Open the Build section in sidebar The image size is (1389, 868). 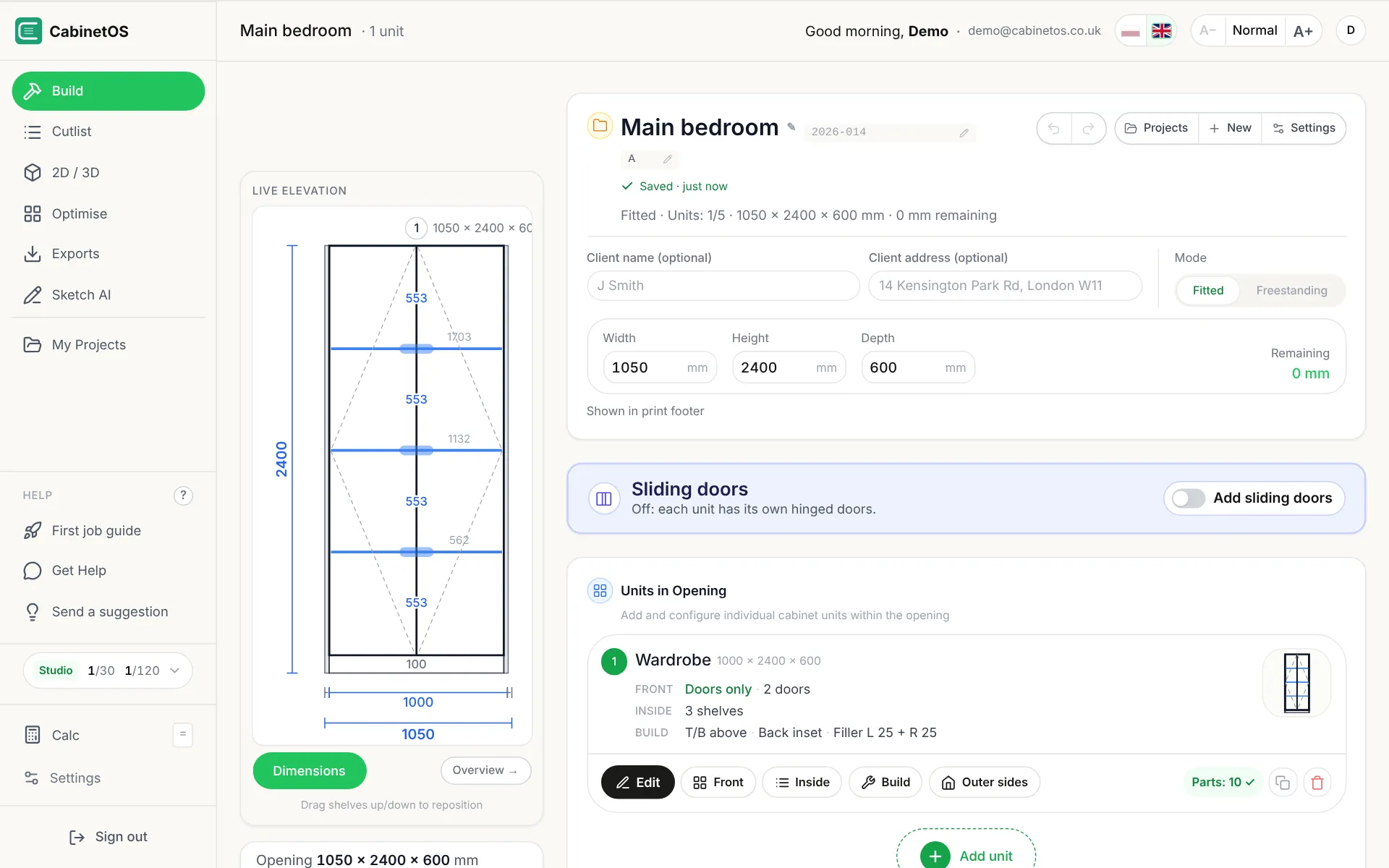(x=109, y=91)
